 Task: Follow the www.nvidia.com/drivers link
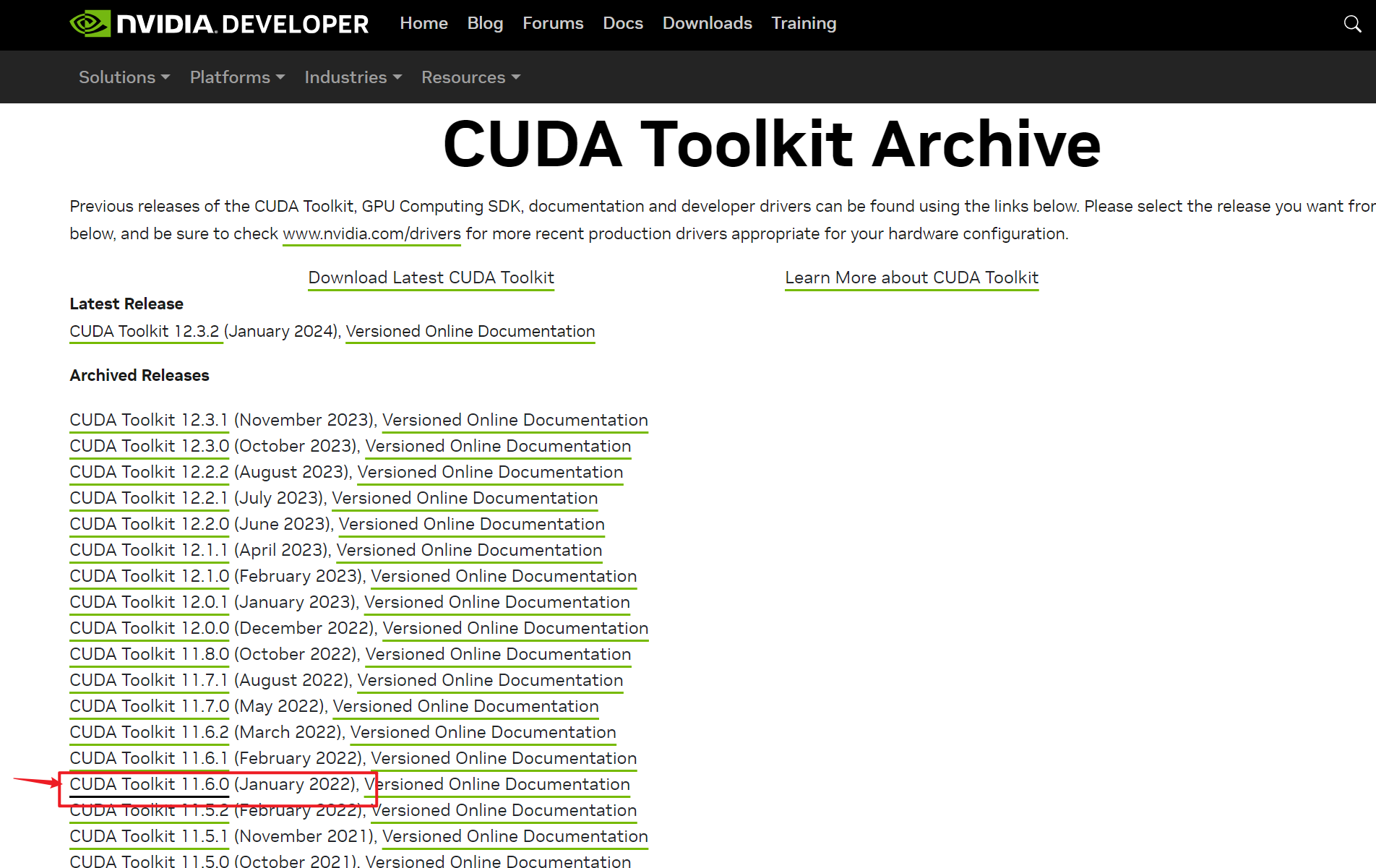point(371,234)
